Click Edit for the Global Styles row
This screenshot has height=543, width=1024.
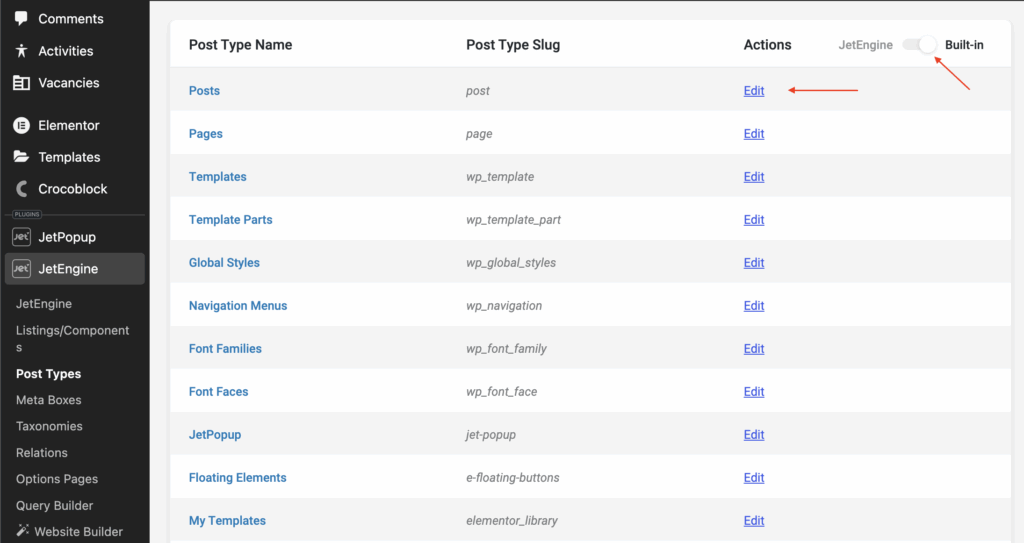[754, 263]
